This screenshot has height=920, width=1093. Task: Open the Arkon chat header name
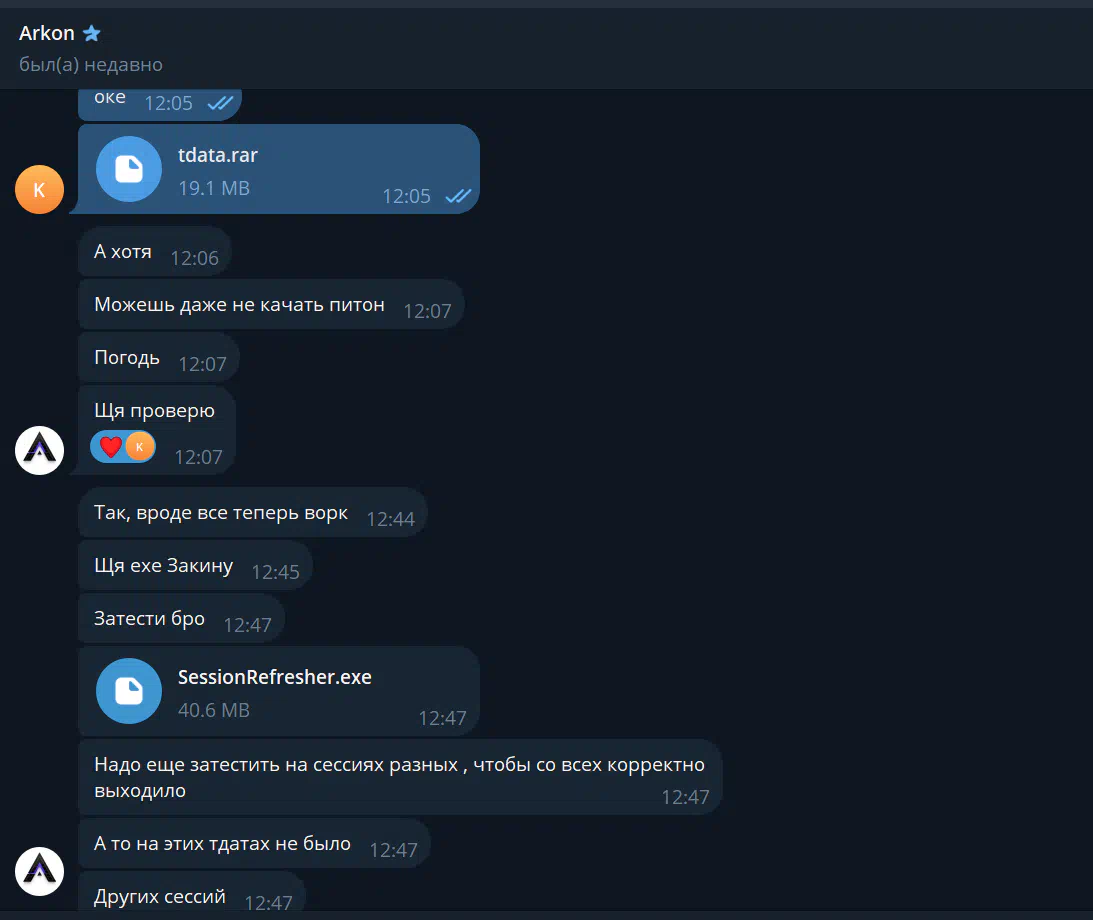pos(47,33)
